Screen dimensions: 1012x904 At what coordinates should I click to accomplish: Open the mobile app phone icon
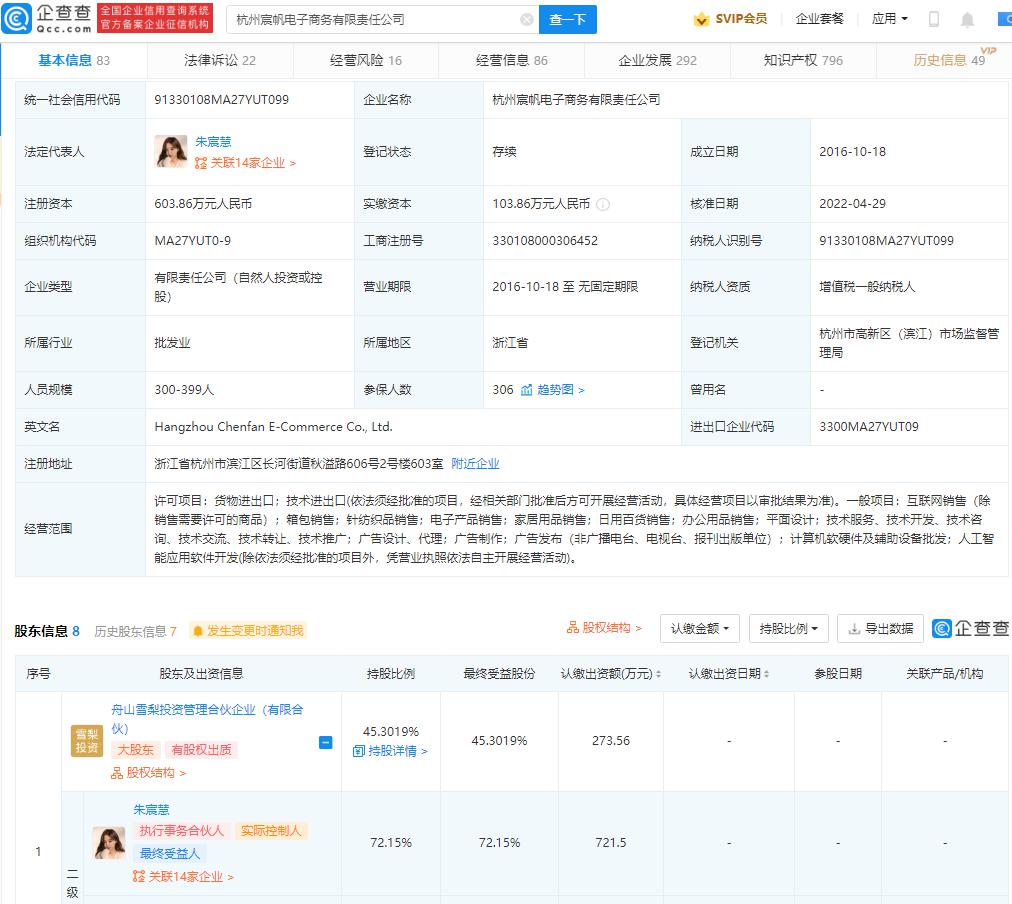point(934,19)
